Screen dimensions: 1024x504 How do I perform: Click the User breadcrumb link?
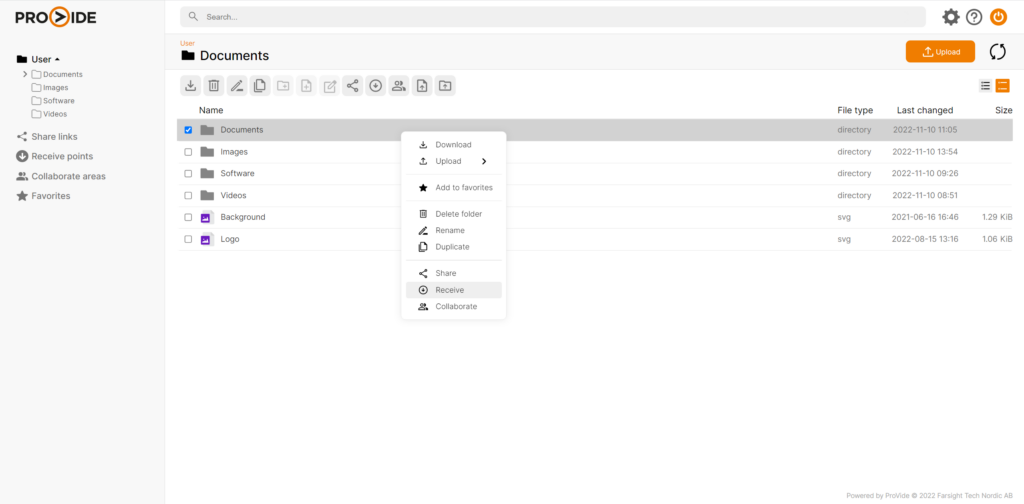click(x=187, y=43)
